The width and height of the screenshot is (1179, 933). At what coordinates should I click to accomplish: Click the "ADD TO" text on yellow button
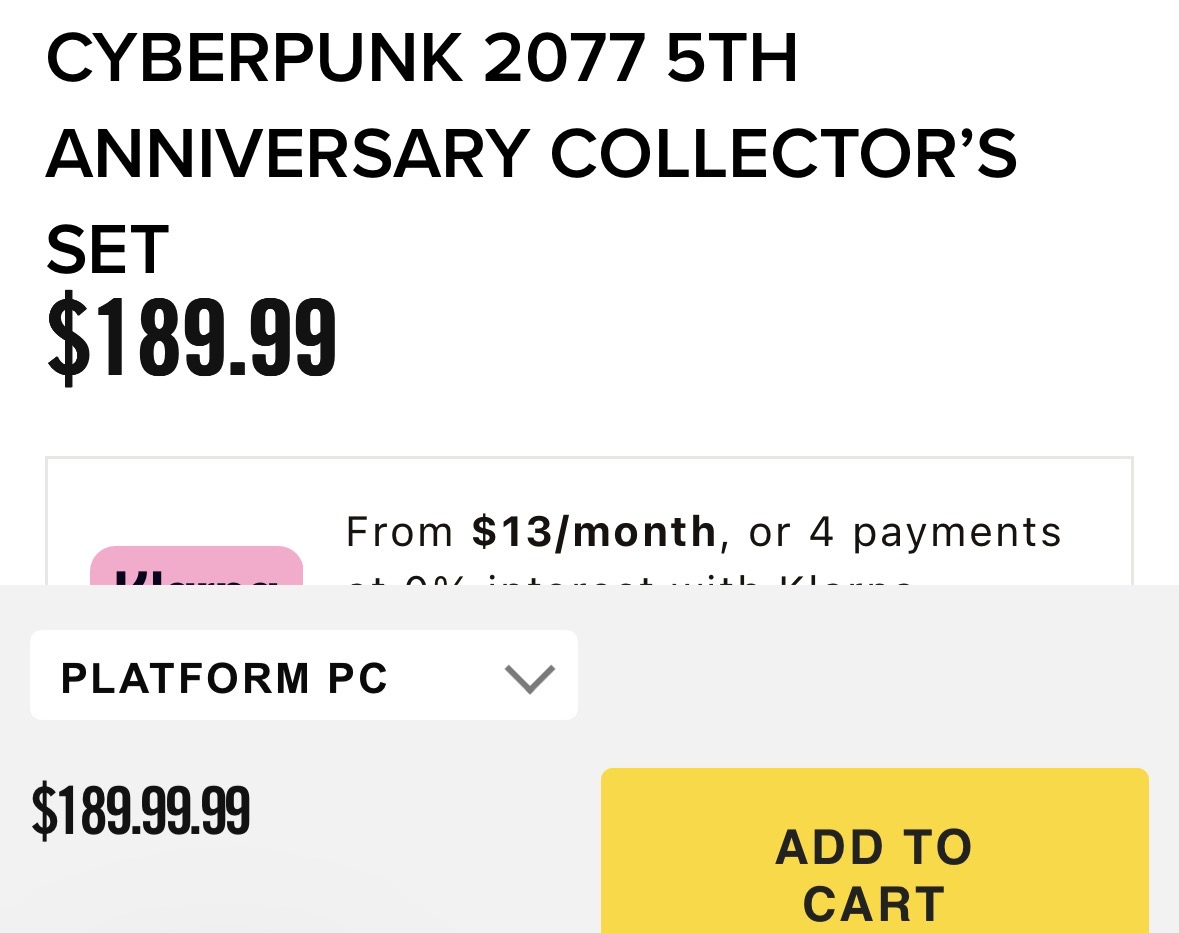(874, 848)
